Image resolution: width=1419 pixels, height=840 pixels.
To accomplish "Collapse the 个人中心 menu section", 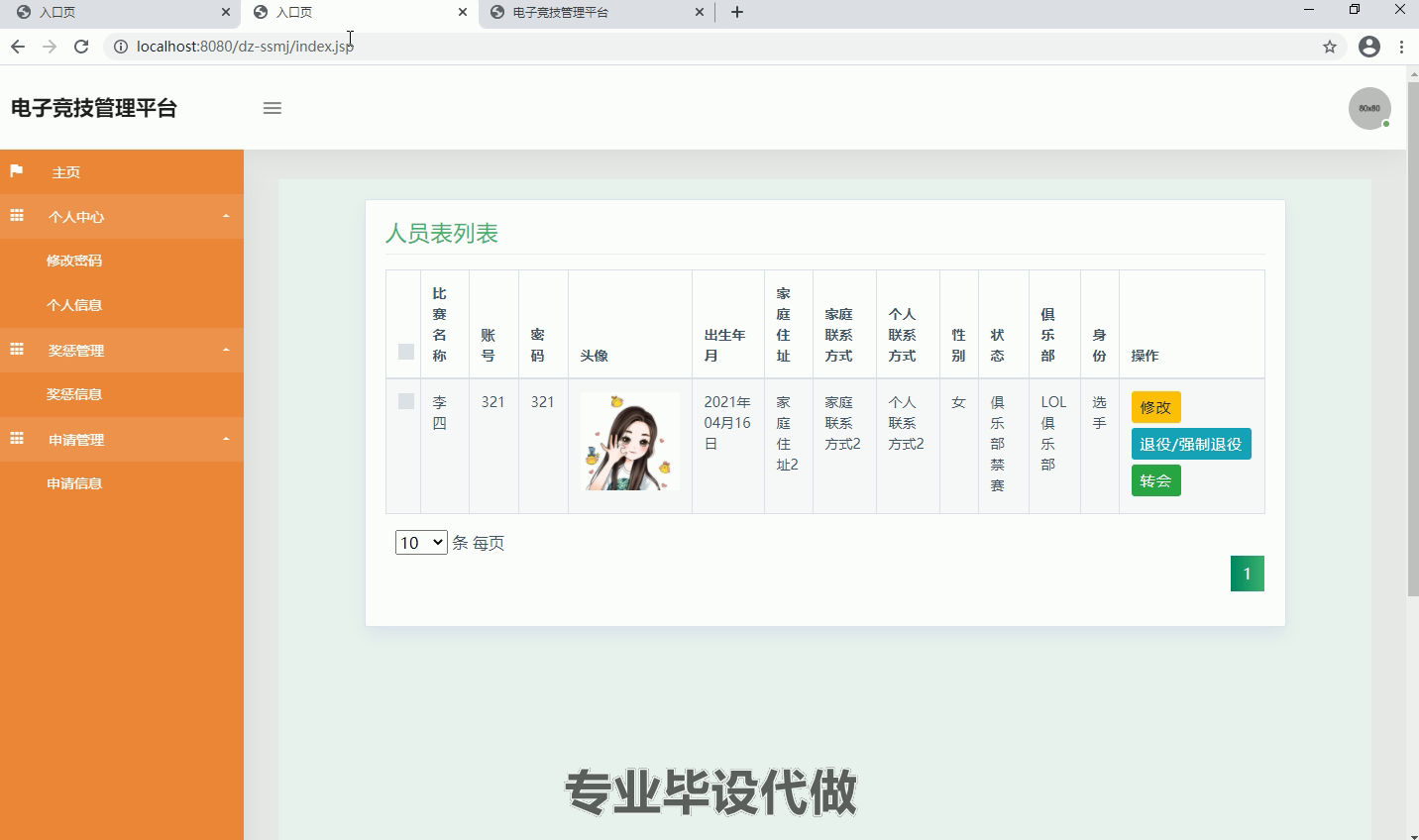I will point(226,216).
